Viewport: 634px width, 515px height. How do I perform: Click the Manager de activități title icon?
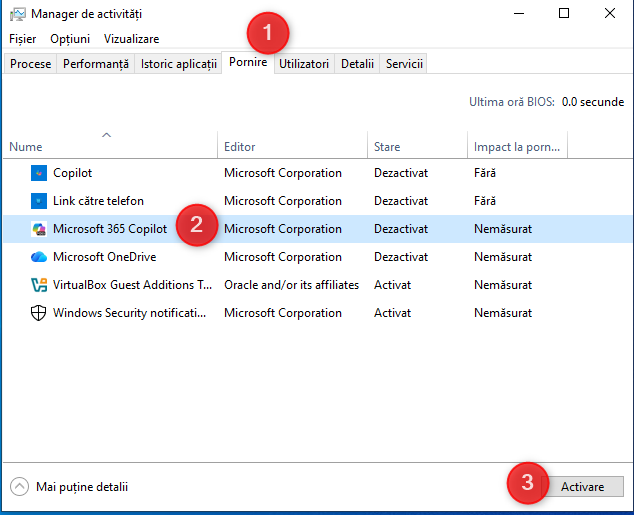coord(18,14)
